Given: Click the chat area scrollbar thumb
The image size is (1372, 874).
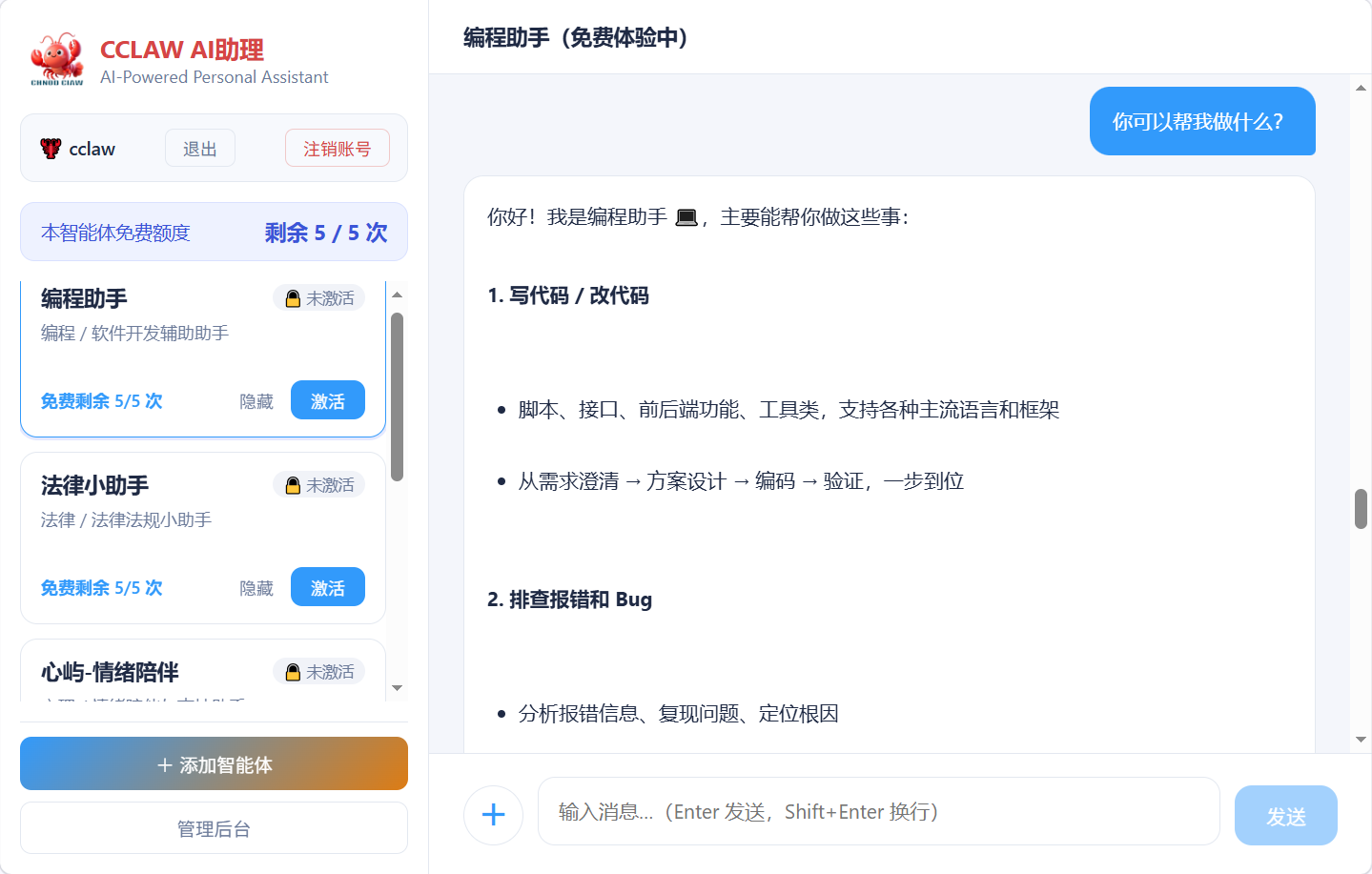Looking at the screenshot, I should click(x=1361, y=509).
